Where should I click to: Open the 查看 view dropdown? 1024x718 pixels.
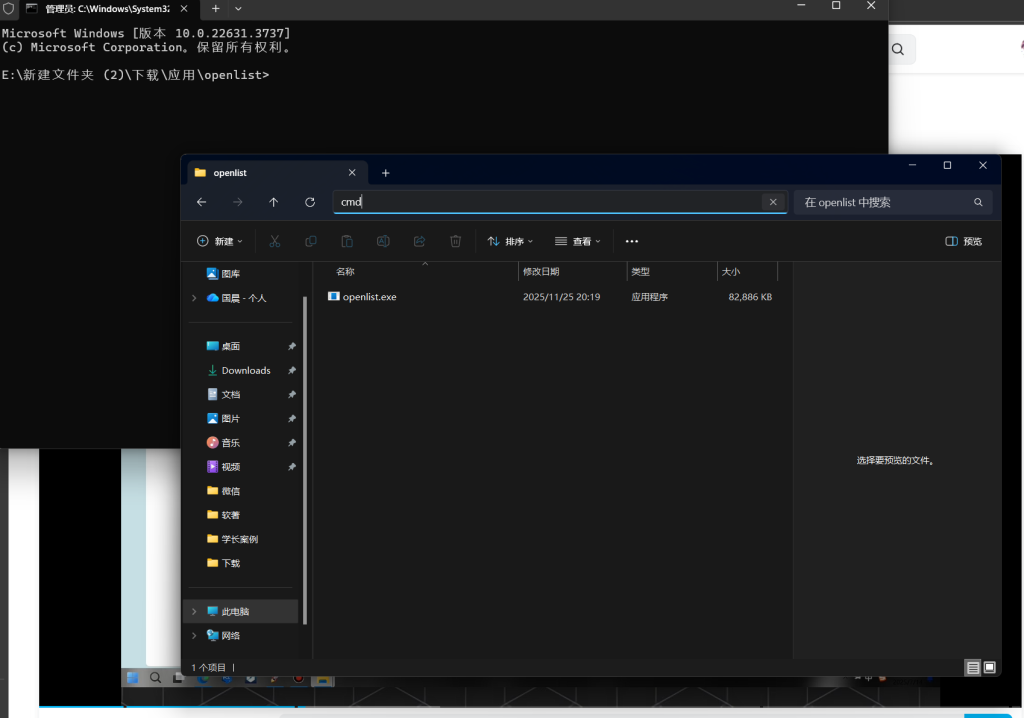(578, 241)
